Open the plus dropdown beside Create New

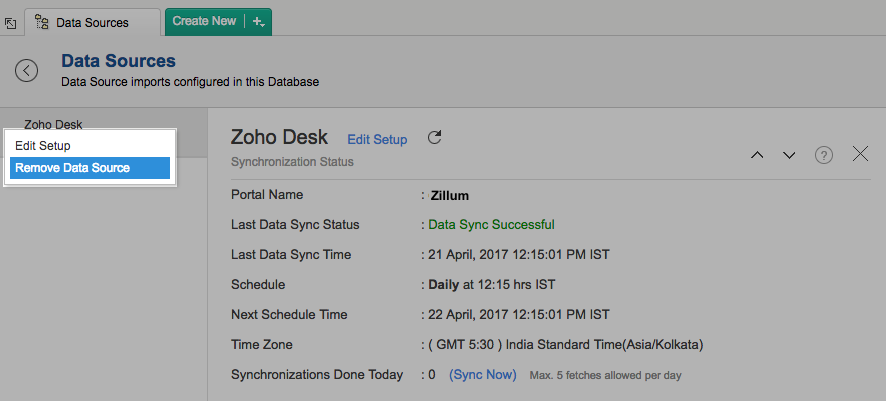pyautogui.click(x=258, y=21)
